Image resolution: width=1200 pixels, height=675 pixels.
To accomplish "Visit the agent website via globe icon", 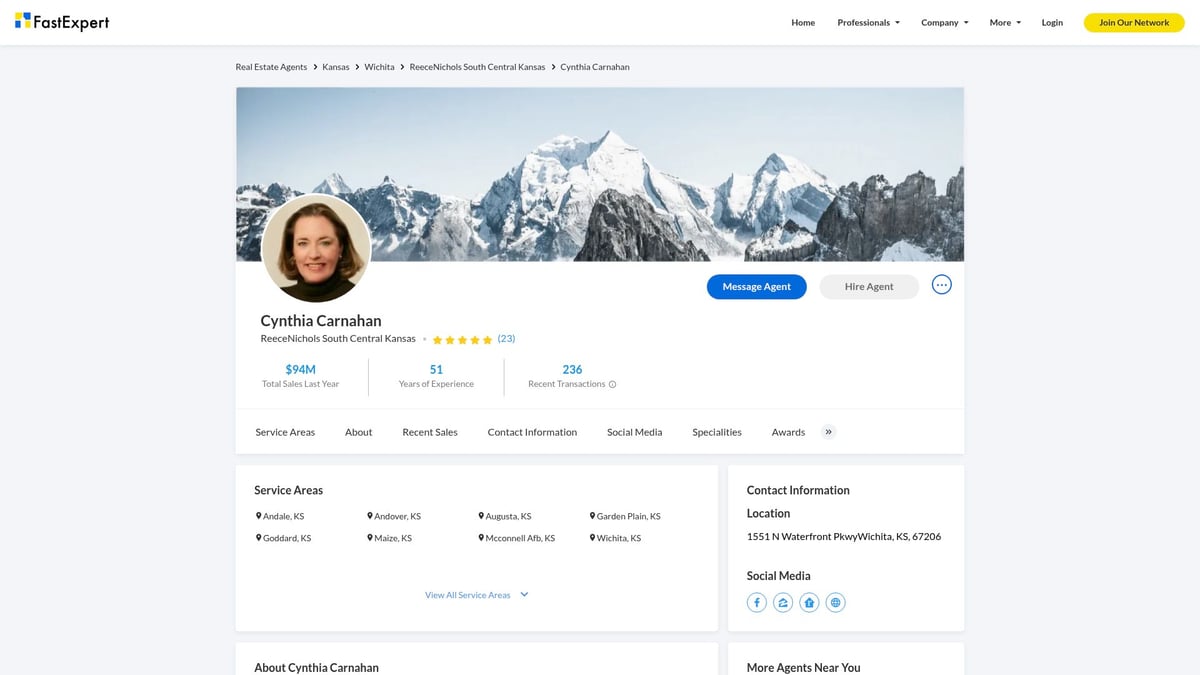I will [x=835, y=602].
